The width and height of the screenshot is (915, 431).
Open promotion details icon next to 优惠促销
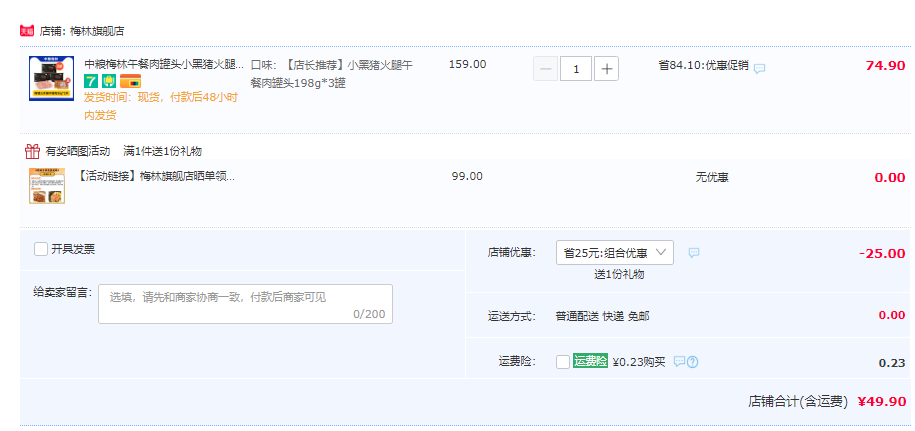(759, 68)
